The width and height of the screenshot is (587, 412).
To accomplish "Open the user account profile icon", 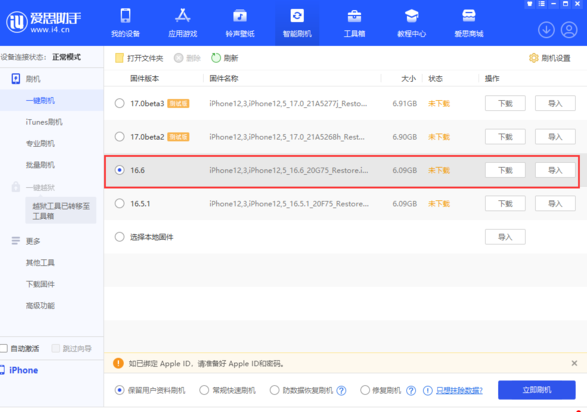I will tap(569, 30).
